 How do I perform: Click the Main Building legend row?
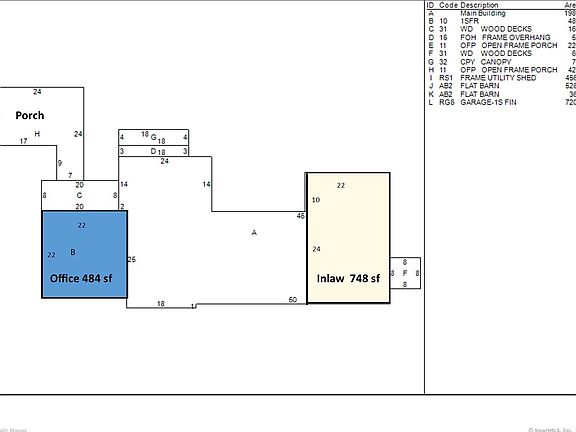tap(501, 13)
